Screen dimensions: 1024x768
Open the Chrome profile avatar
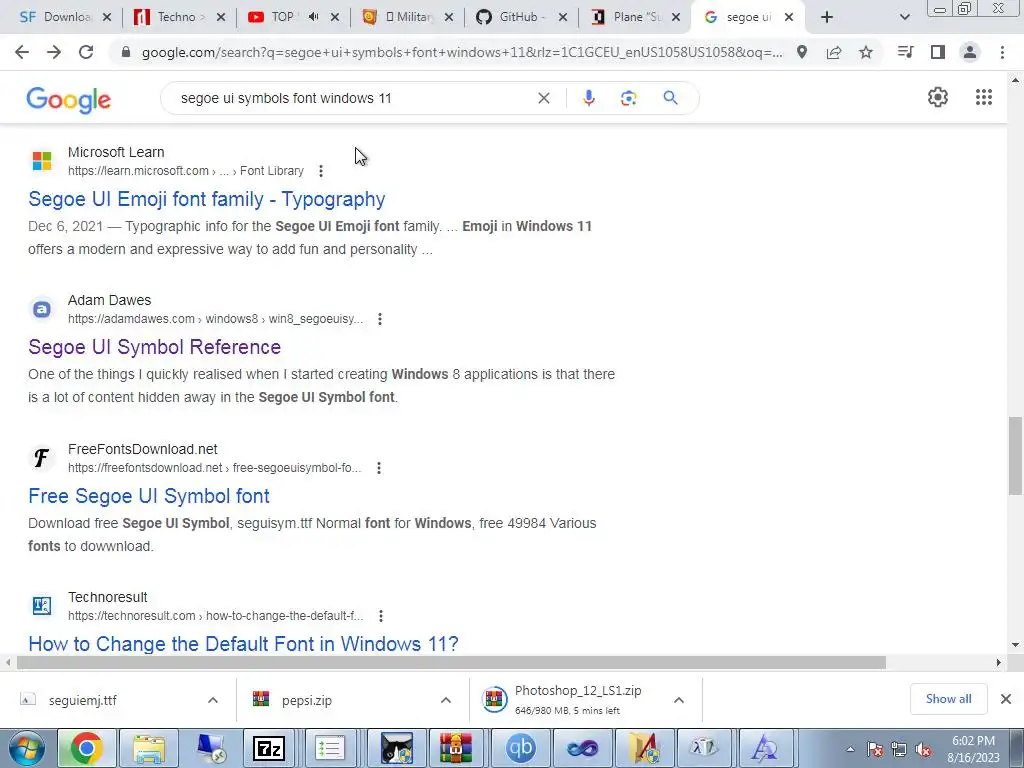point(970,52)
